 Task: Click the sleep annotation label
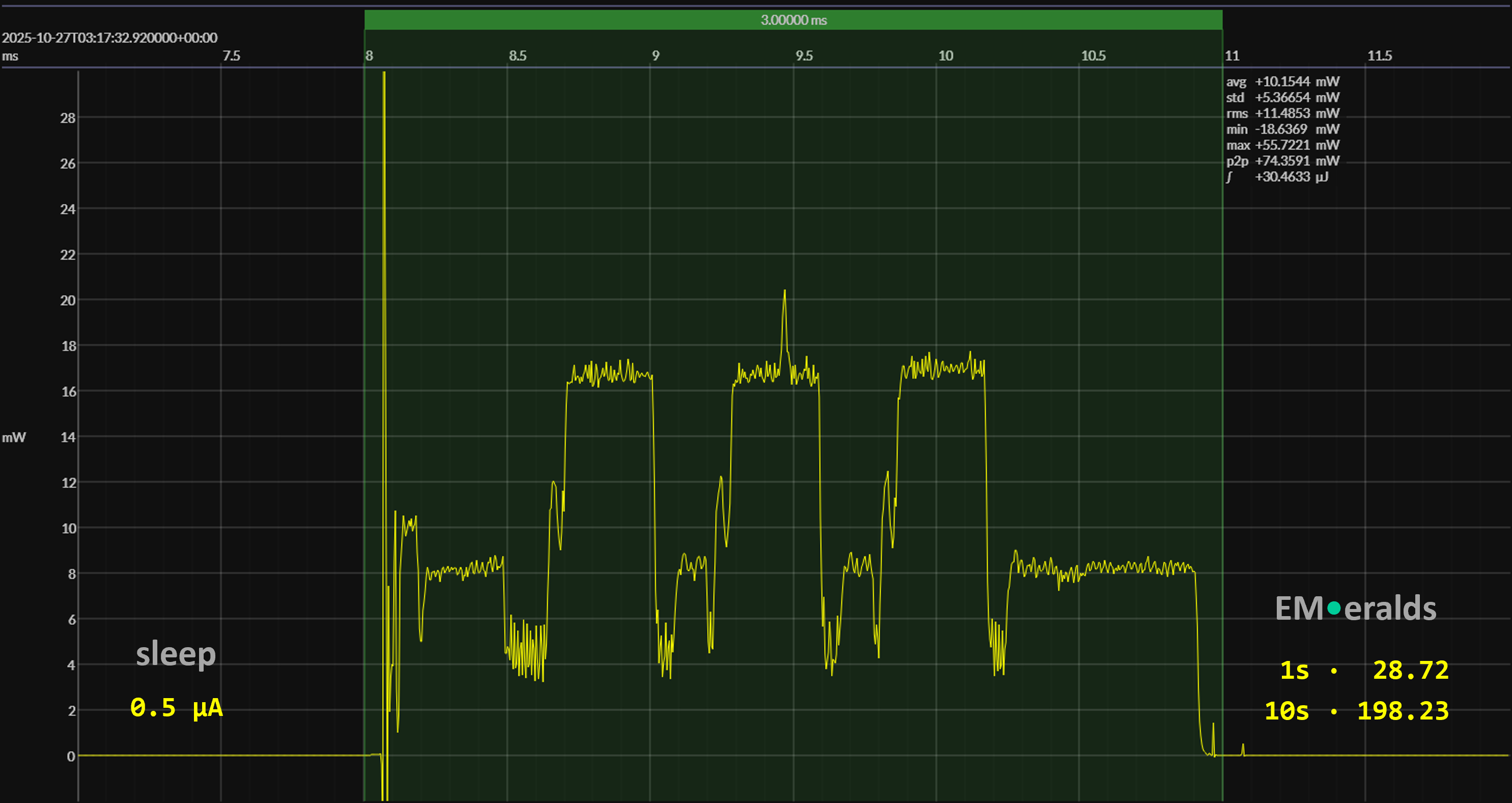176,654
